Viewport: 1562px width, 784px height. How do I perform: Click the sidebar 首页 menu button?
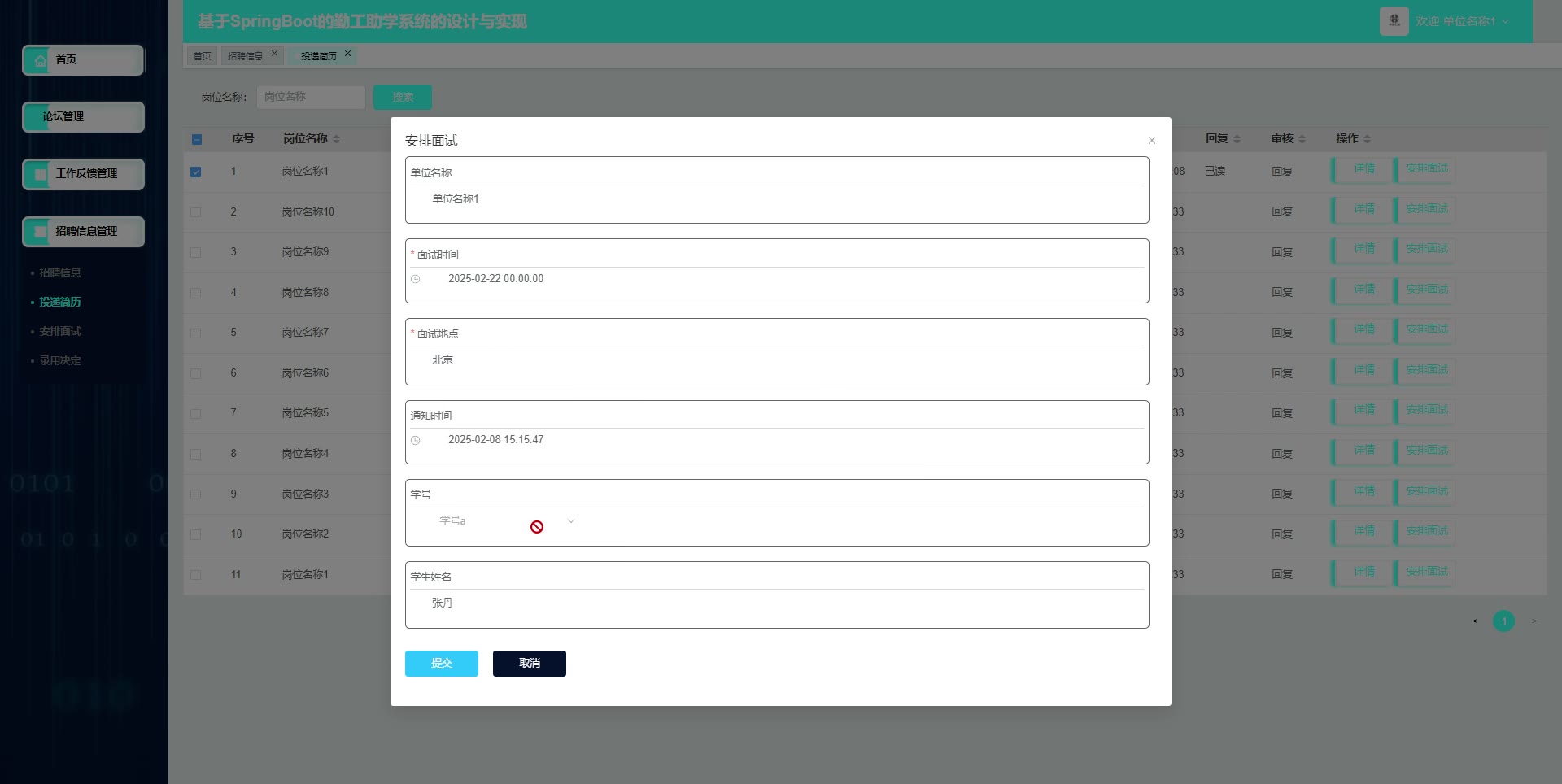[83, 60]
